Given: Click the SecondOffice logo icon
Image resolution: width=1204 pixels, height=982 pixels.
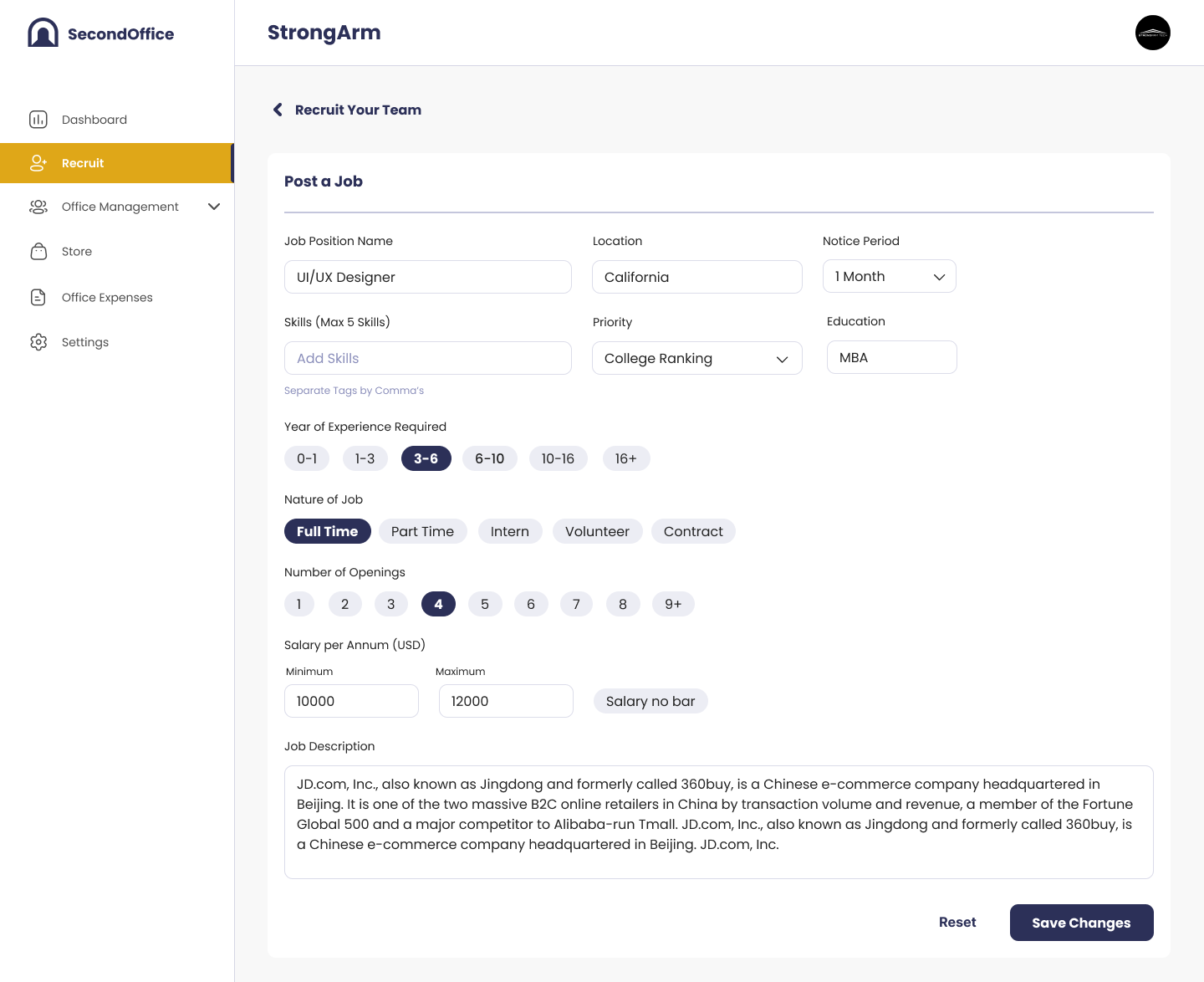Looking at the screenshot, I should click(43, 33).
